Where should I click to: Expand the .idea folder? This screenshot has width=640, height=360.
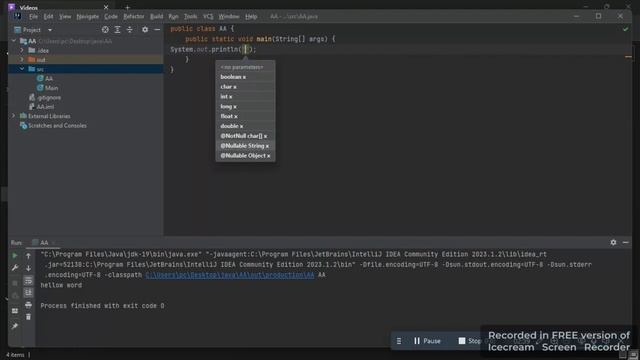click(x=22, y=50)
